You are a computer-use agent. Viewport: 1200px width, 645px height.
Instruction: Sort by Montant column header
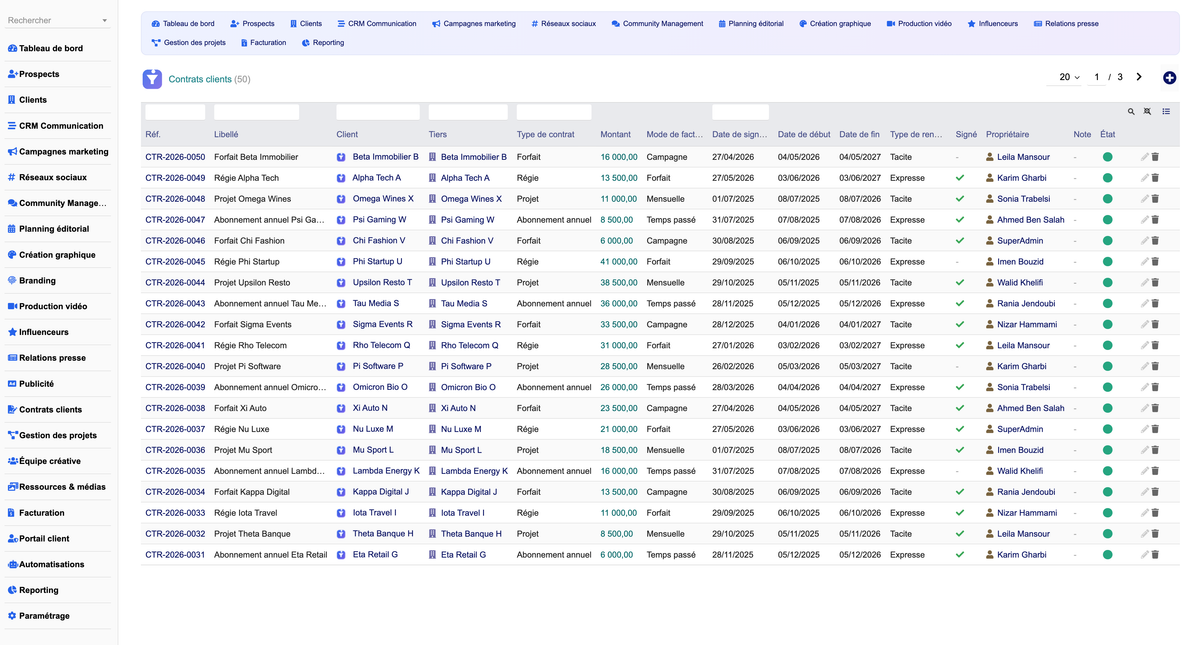616,135
